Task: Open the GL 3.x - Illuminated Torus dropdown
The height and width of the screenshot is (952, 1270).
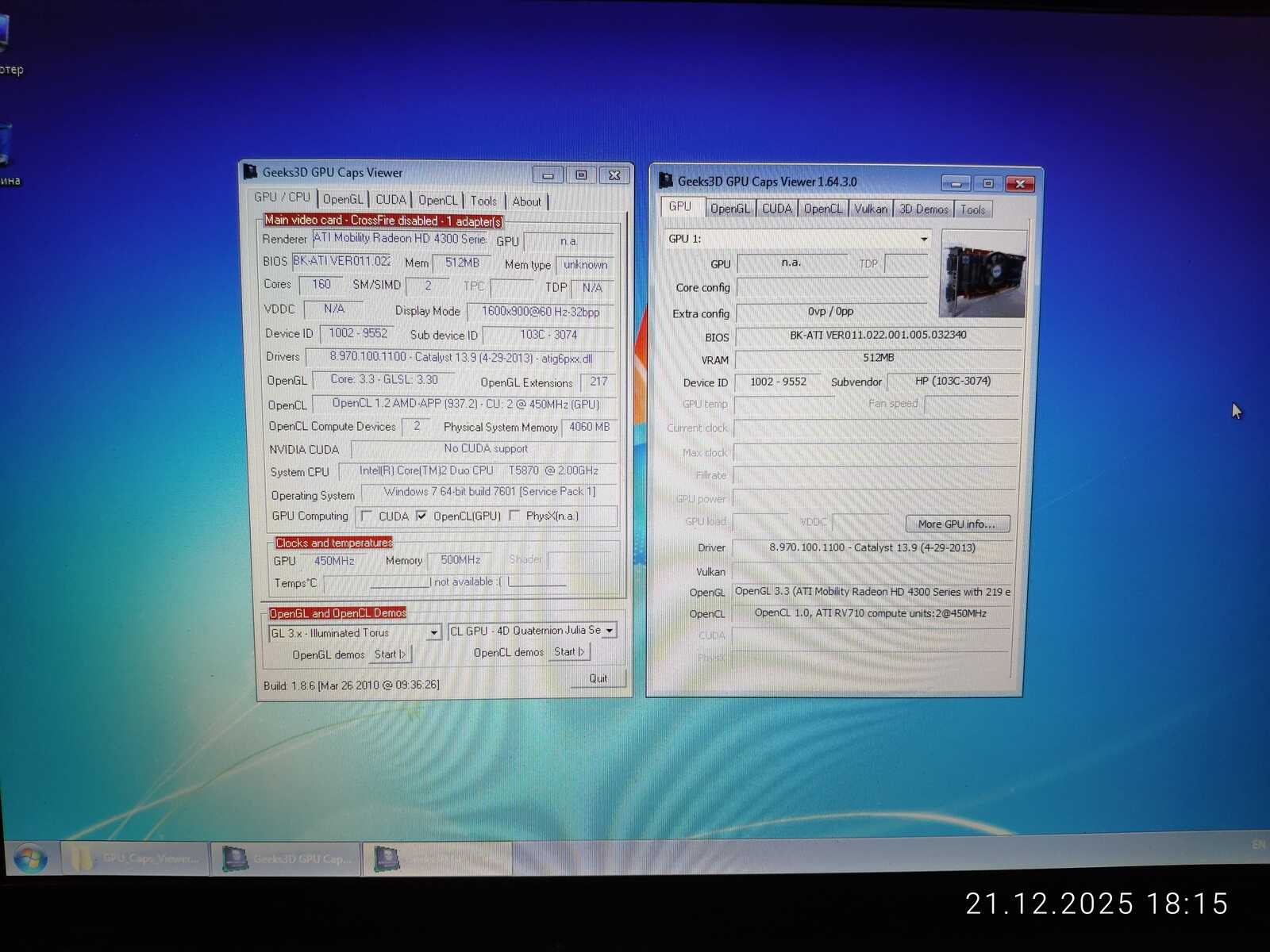Action: click(x=433, y=633)
